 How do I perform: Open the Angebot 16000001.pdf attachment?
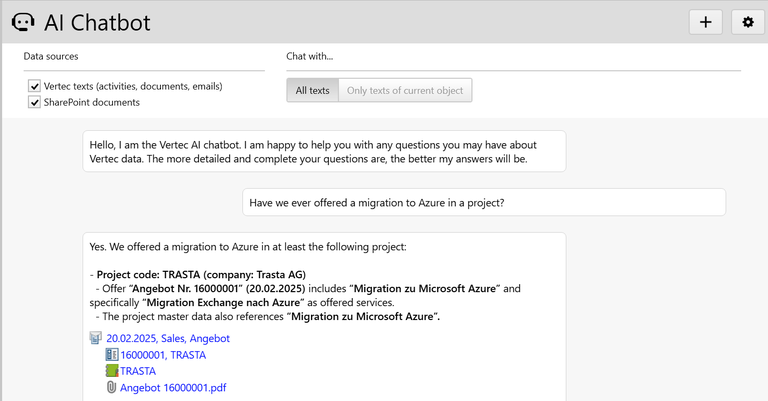173,388
